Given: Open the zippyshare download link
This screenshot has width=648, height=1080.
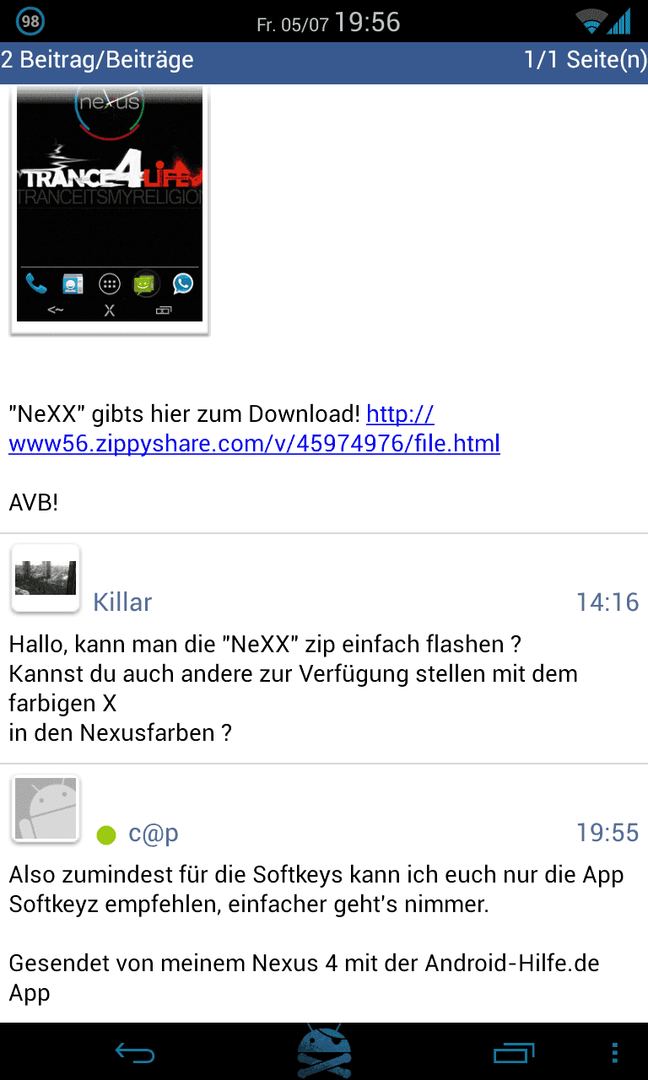Looking at the screenshot, I should click(x=254, y=429).
